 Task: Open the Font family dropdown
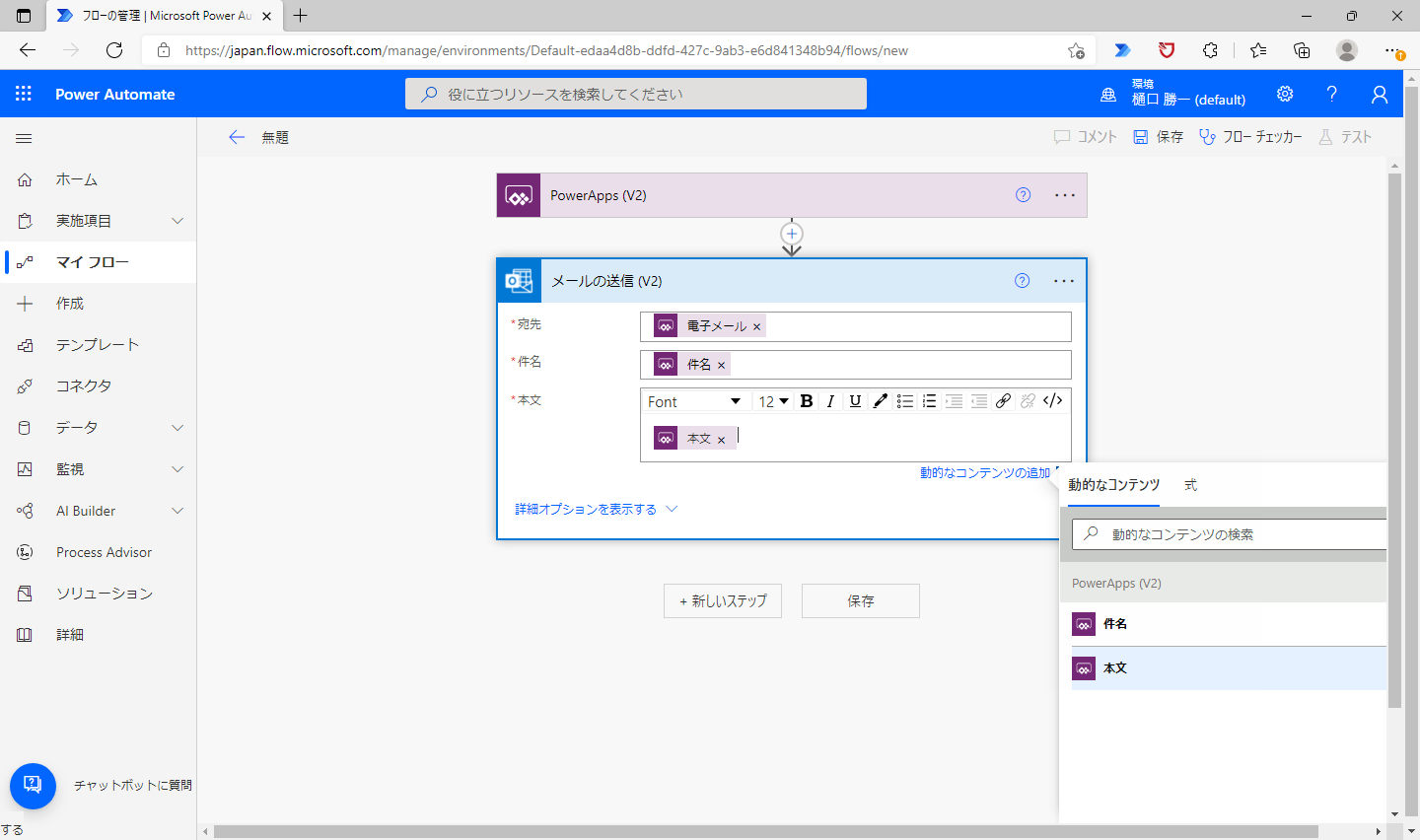click(694, 401)
